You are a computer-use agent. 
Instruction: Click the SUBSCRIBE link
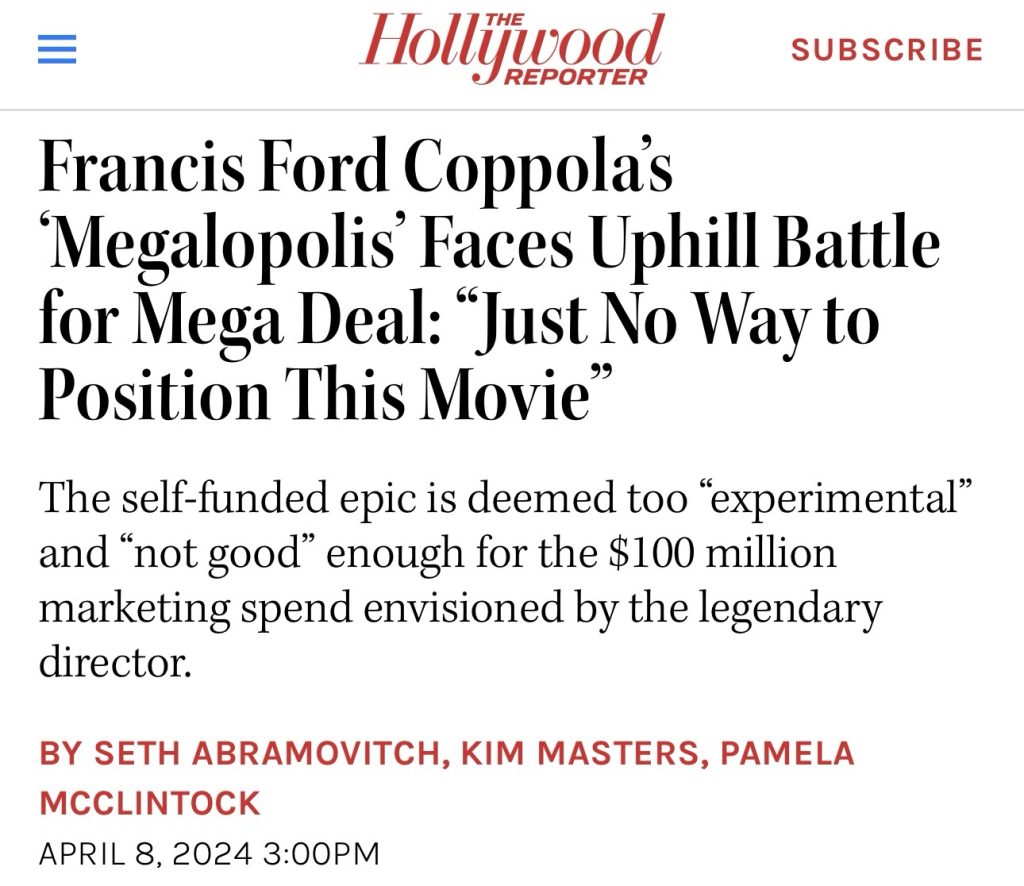coord(887,50)
